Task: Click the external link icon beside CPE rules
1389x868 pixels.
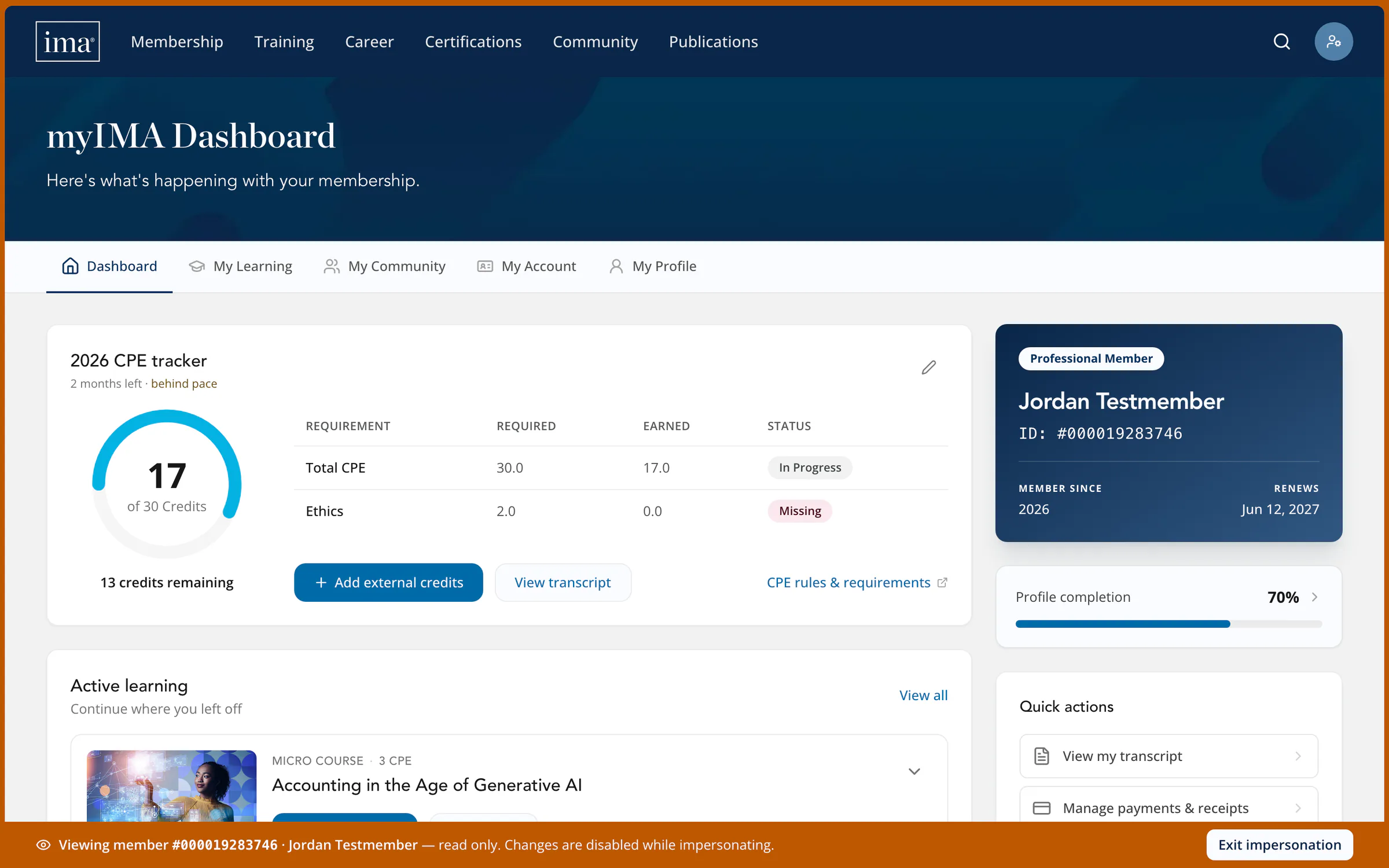Action: point(942,583)
